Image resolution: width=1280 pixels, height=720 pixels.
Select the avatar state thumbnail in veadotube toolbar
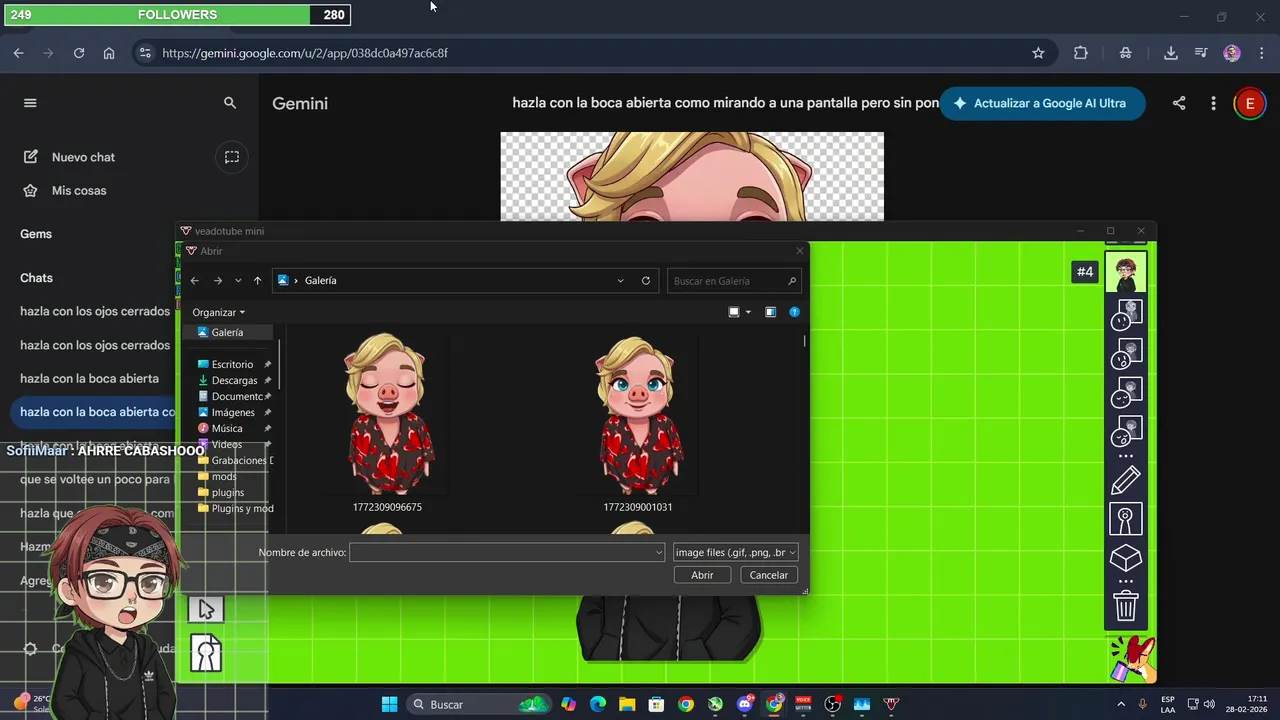click(1126, 272)
